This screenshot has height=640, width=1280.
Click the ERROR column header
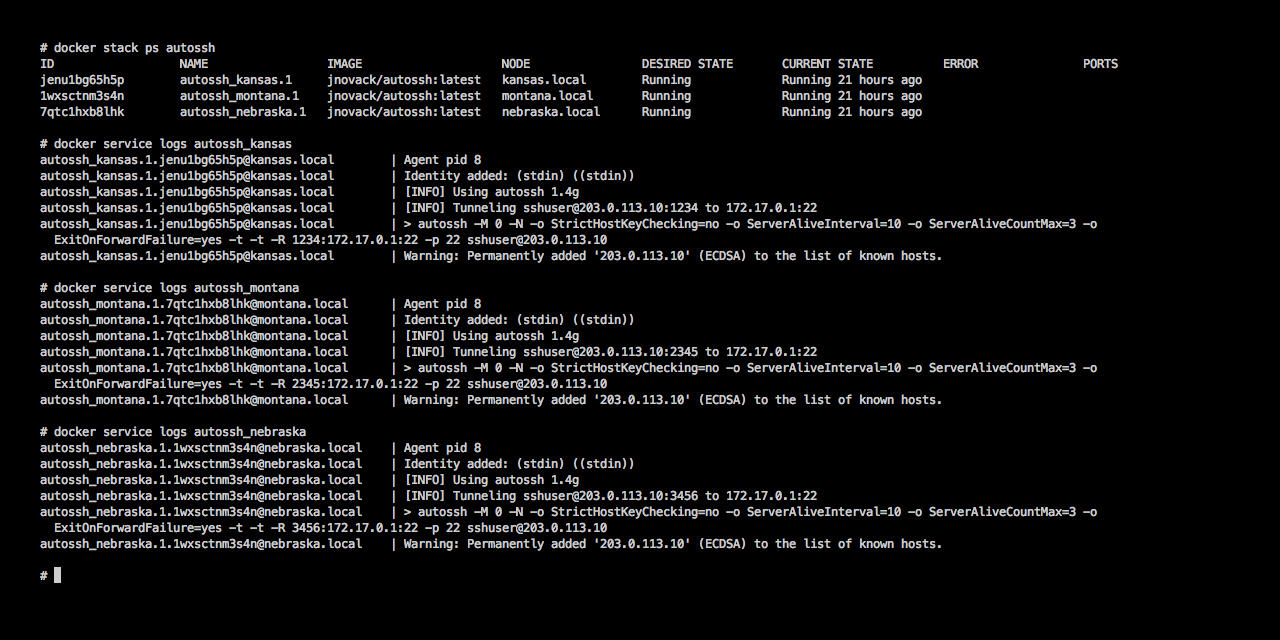click(x=960, y=64)
